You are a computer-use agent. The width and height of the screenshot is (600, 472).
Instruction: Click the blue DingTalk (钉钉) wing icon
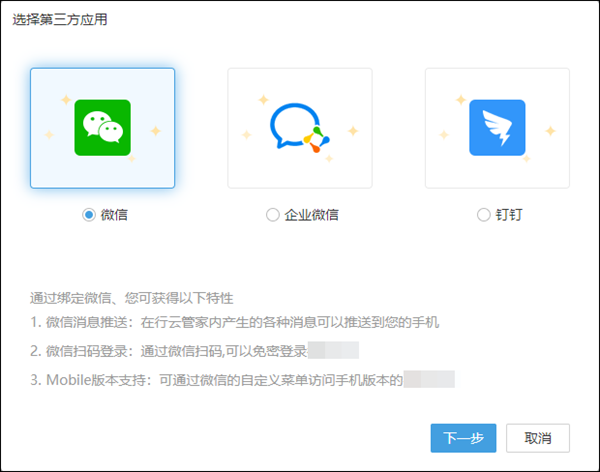pos(497,127)
